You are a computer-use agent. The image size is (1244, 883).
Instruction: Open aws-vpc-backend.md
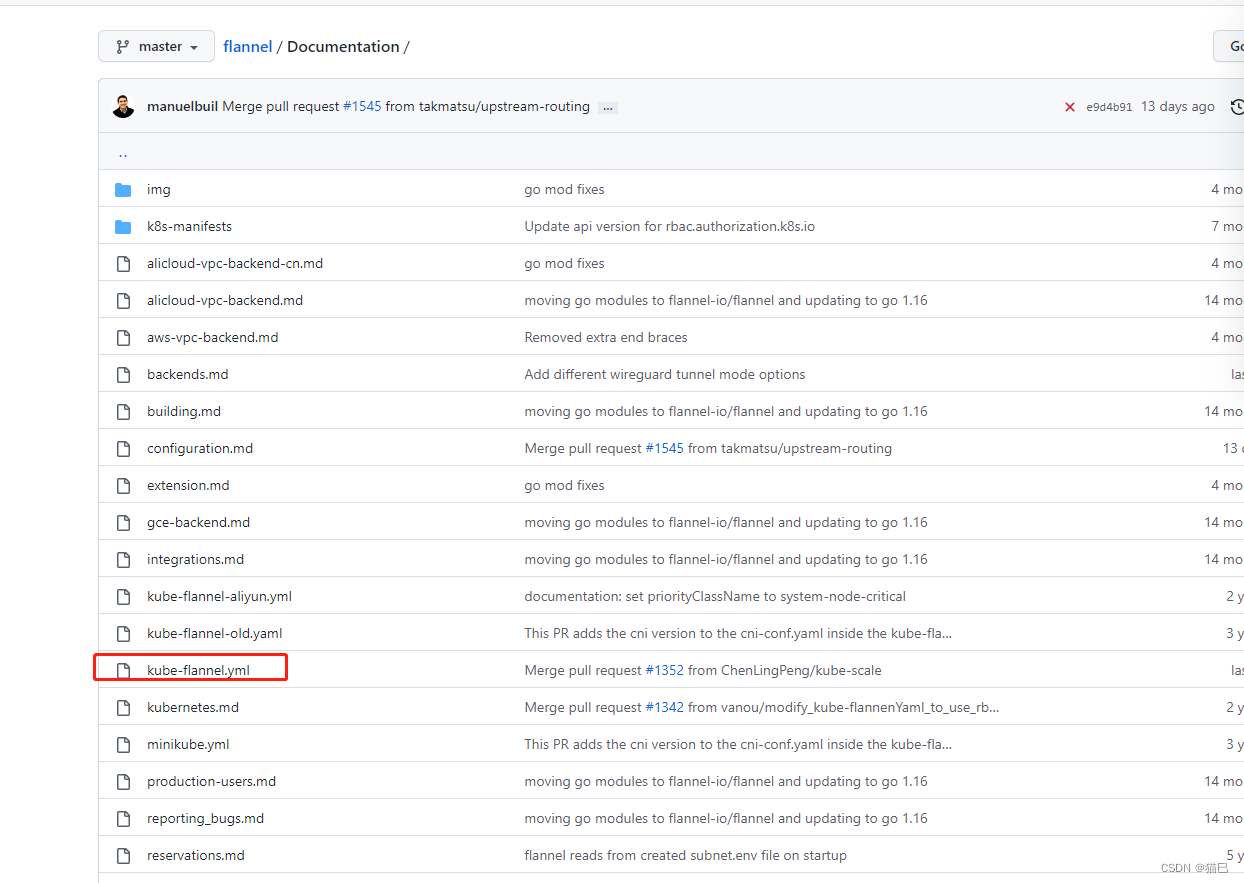coord(213,337)
